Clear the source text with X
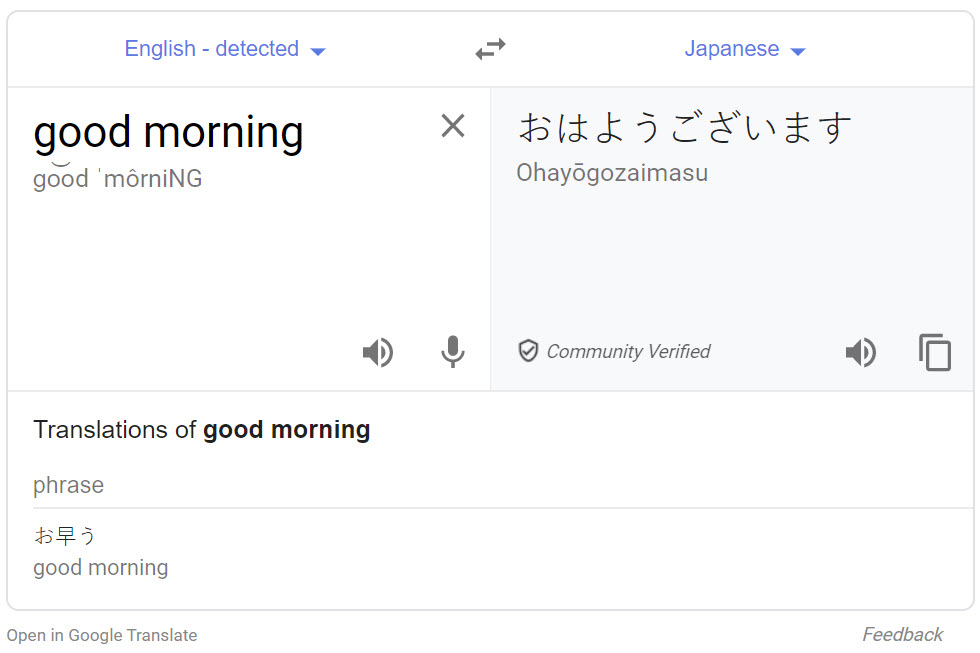The image size is (980, 653). [x=453, y=126]
